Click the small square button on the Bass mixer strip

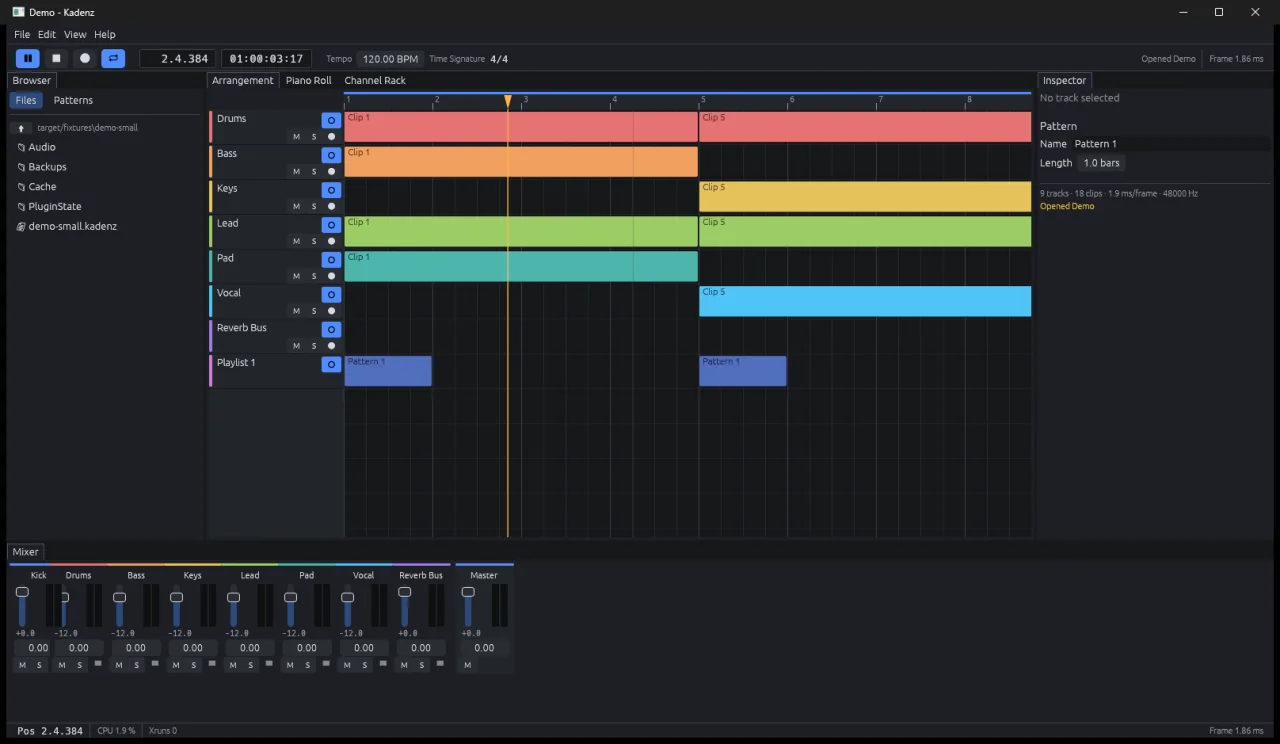point(155,663)
